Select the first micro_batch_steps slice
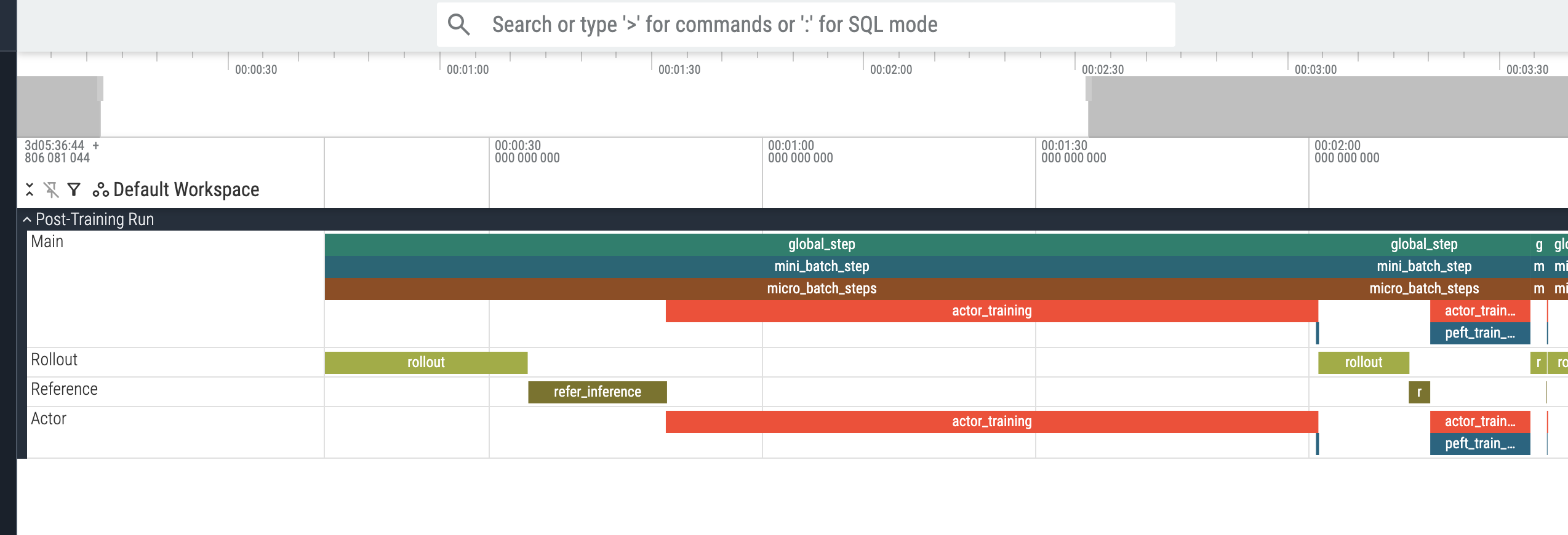 coord(822,288)
